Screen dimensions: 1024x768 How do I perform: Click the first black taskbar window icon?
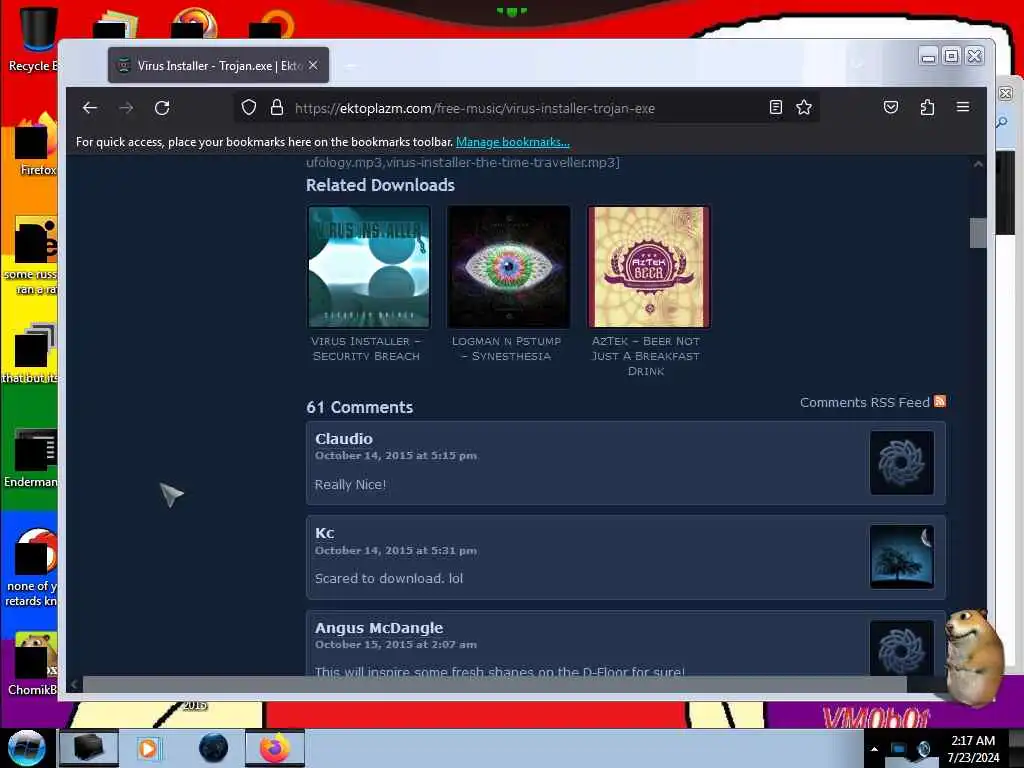[x=89, y=748]
